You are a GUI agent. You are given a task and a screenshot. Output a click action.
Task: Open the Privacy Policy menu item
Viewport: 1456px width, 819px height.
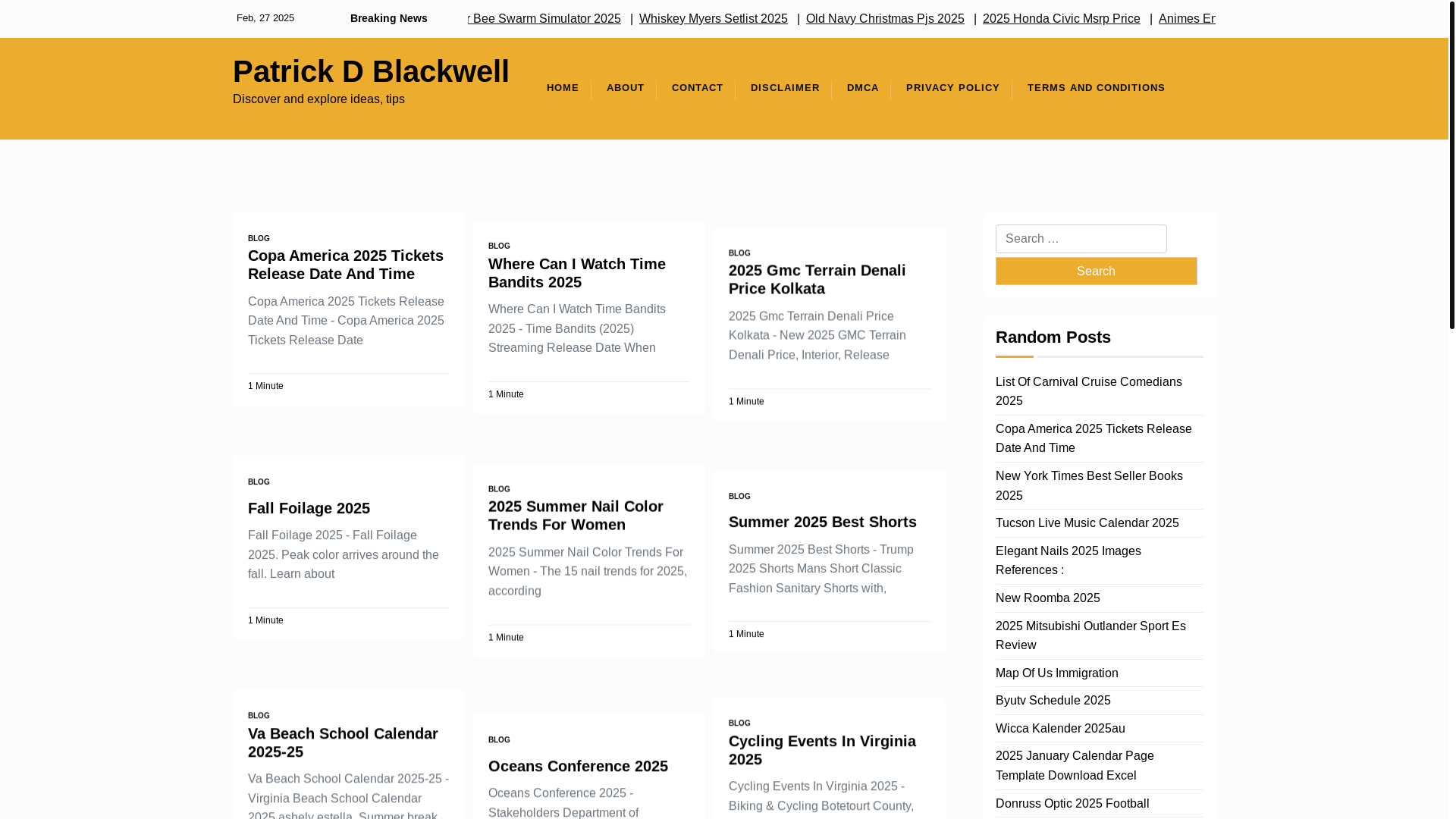point(952,88)
